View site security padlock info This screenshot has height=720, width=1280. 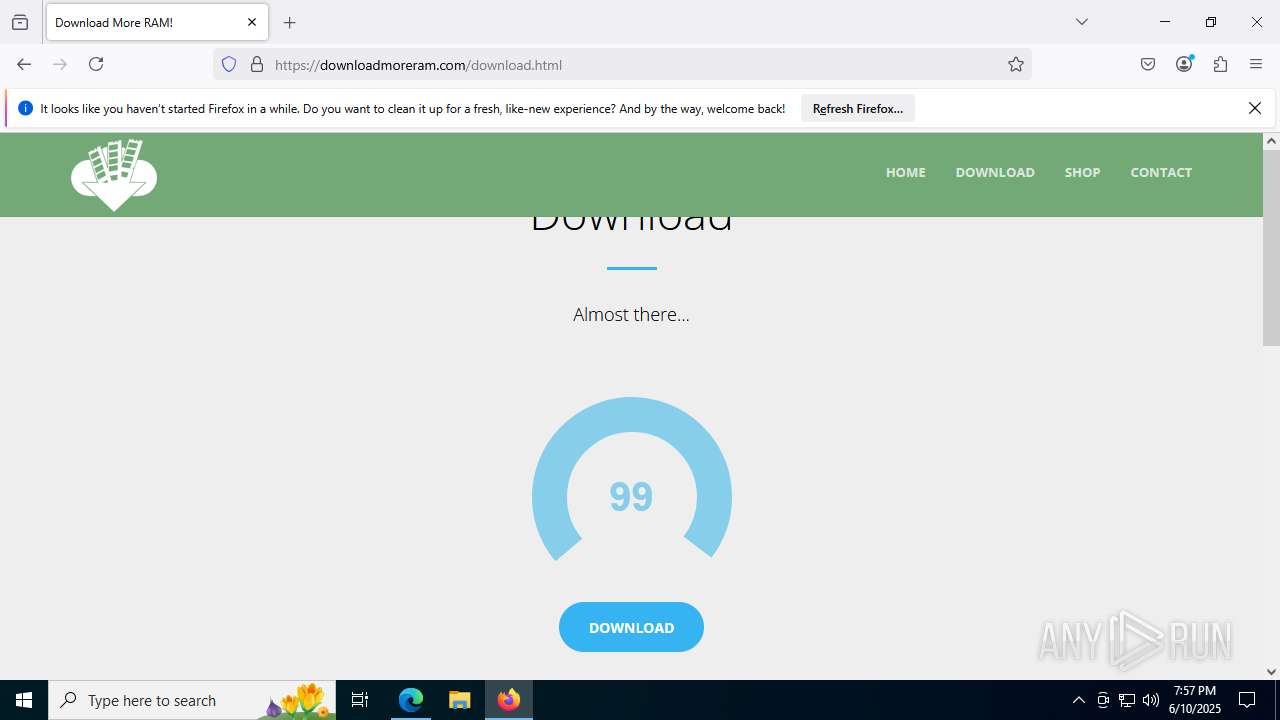point(257,65)
